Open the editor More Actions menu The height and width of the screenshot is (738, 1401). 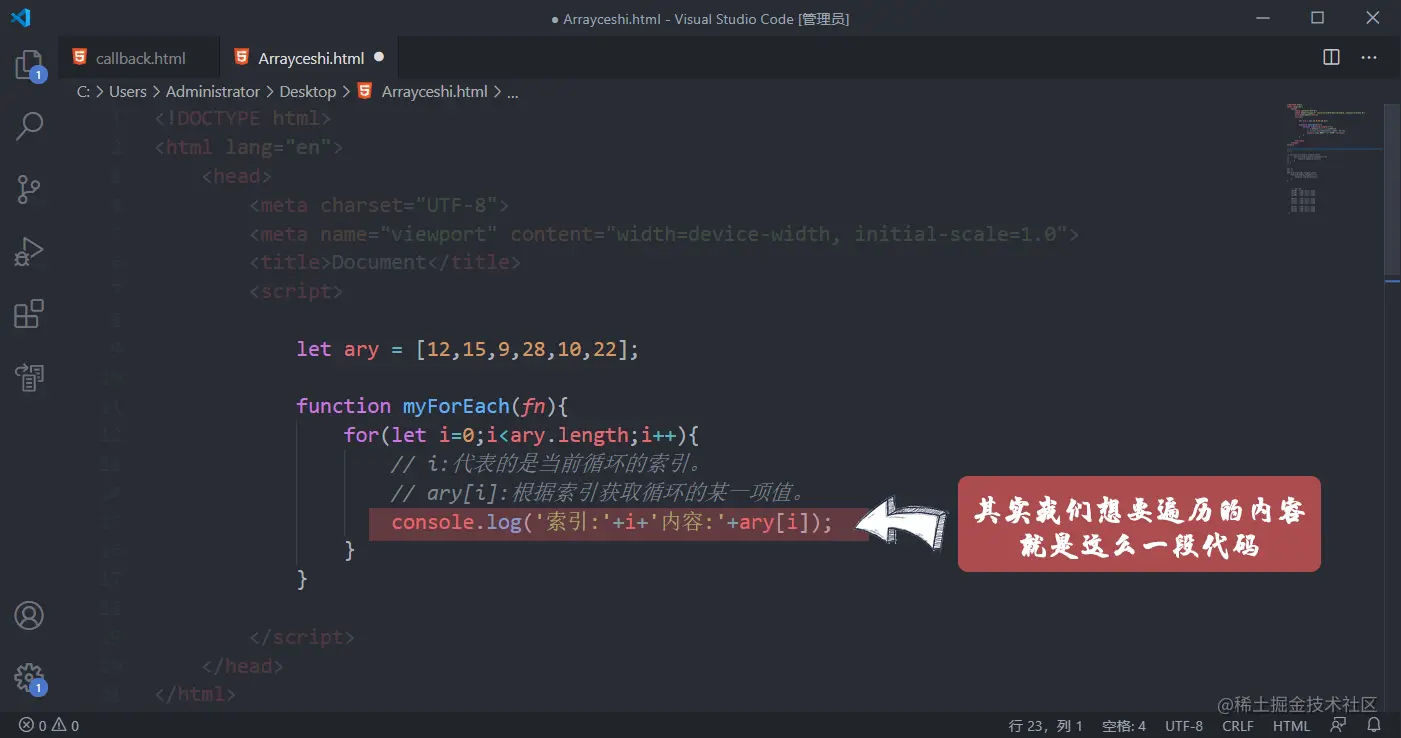pyautogui.click(x=1369, y=57)
